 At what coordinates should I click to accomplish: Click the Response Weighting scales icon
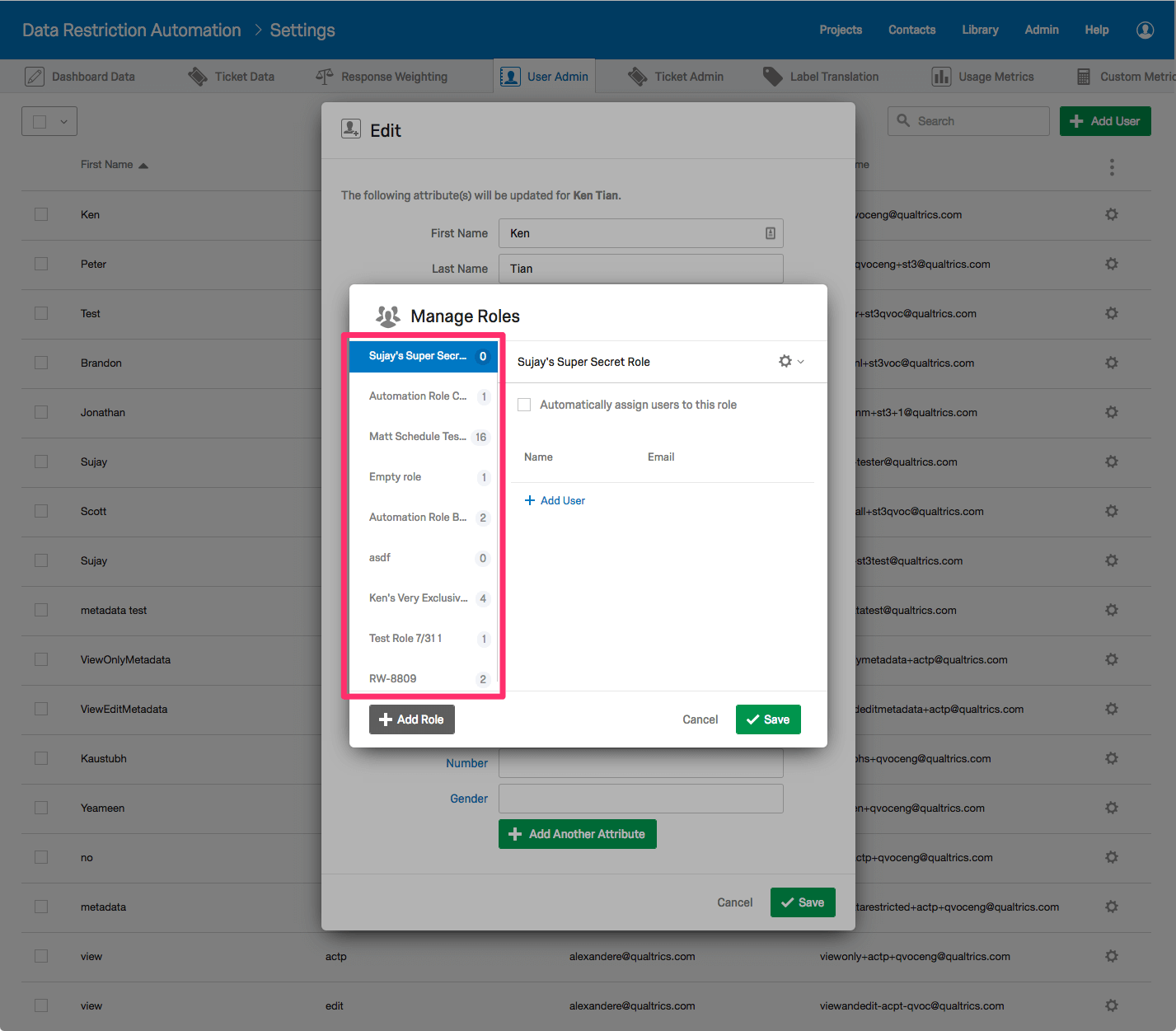(325, 77)
